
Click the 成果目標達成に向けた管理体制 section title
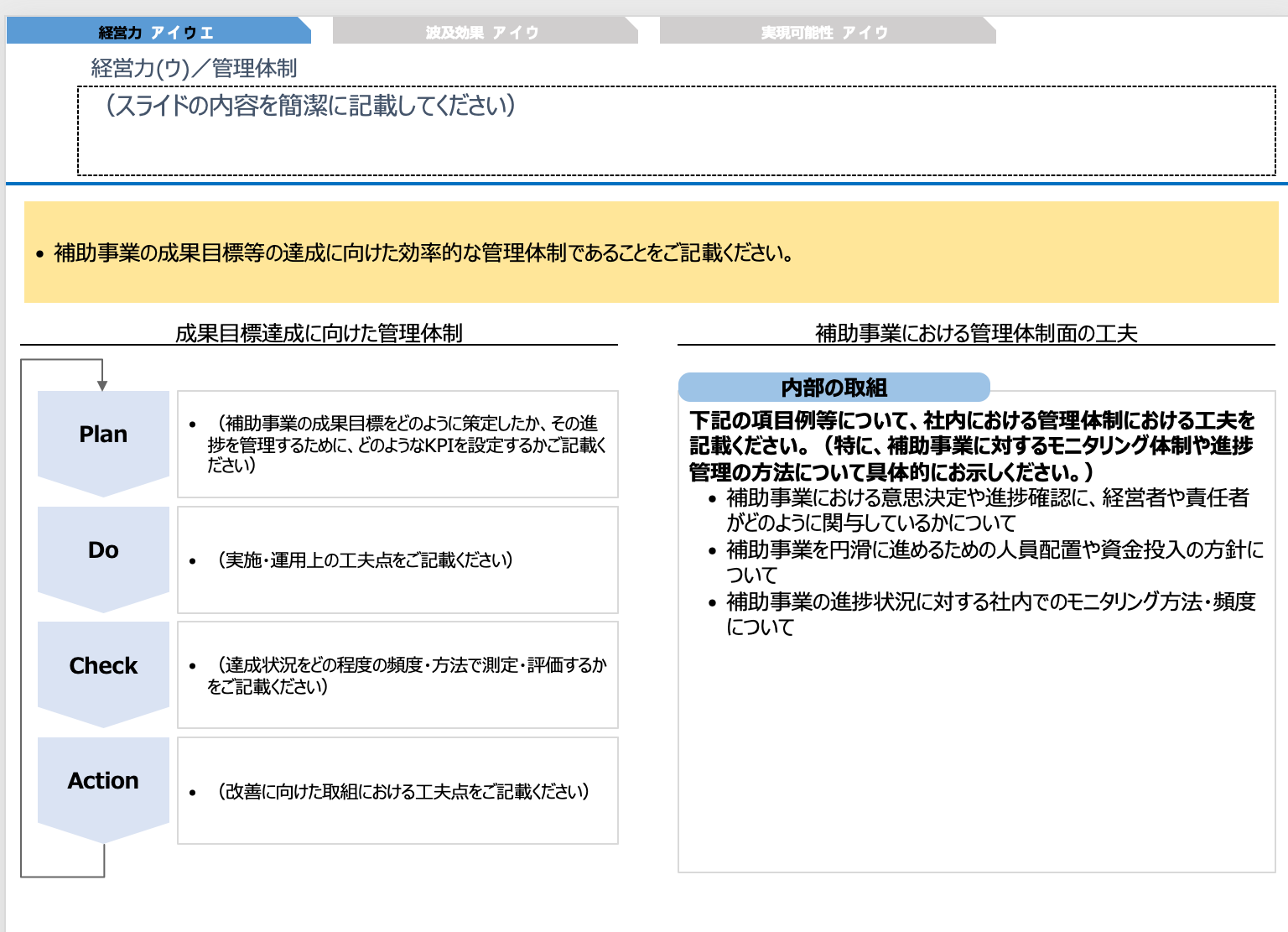pyautogui.click(x=319, y=331)
